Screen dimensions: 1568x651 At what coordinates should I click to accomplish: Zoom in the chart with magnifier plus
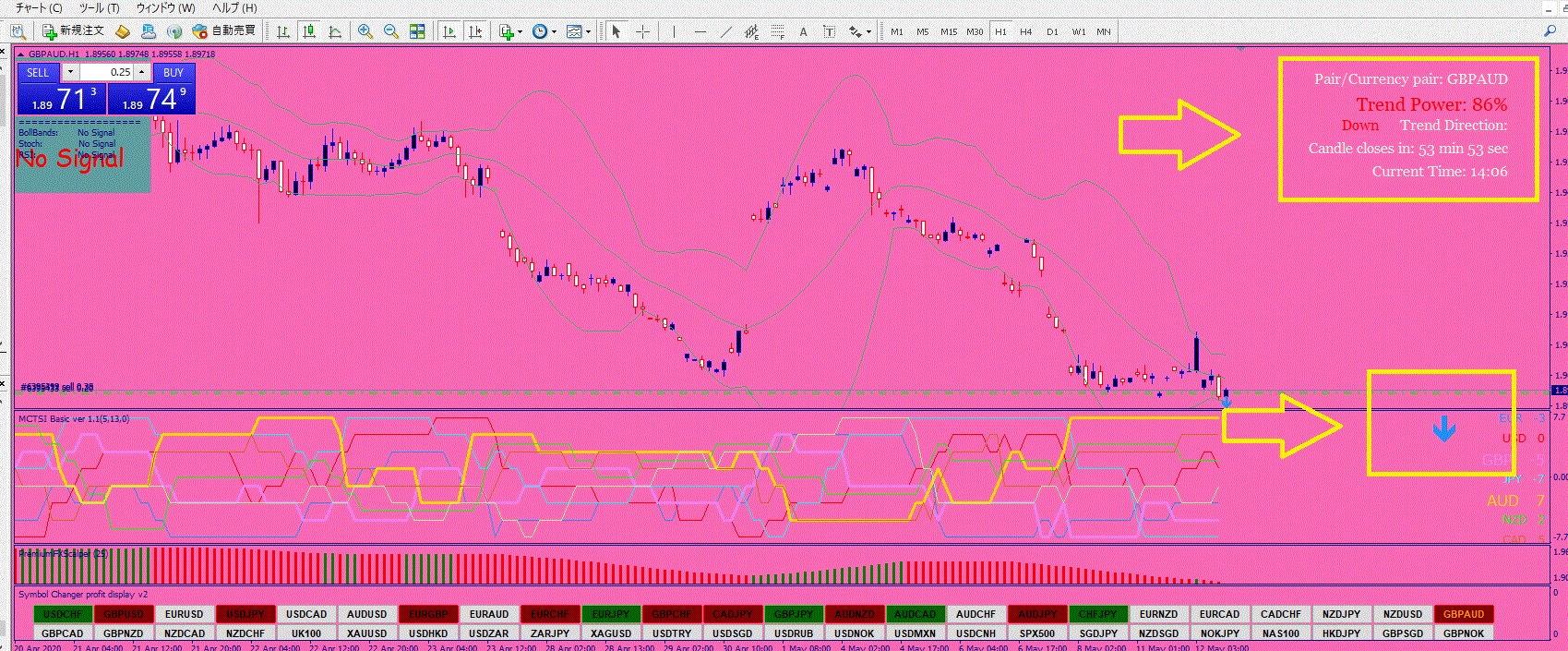click(x=365, y=31)
